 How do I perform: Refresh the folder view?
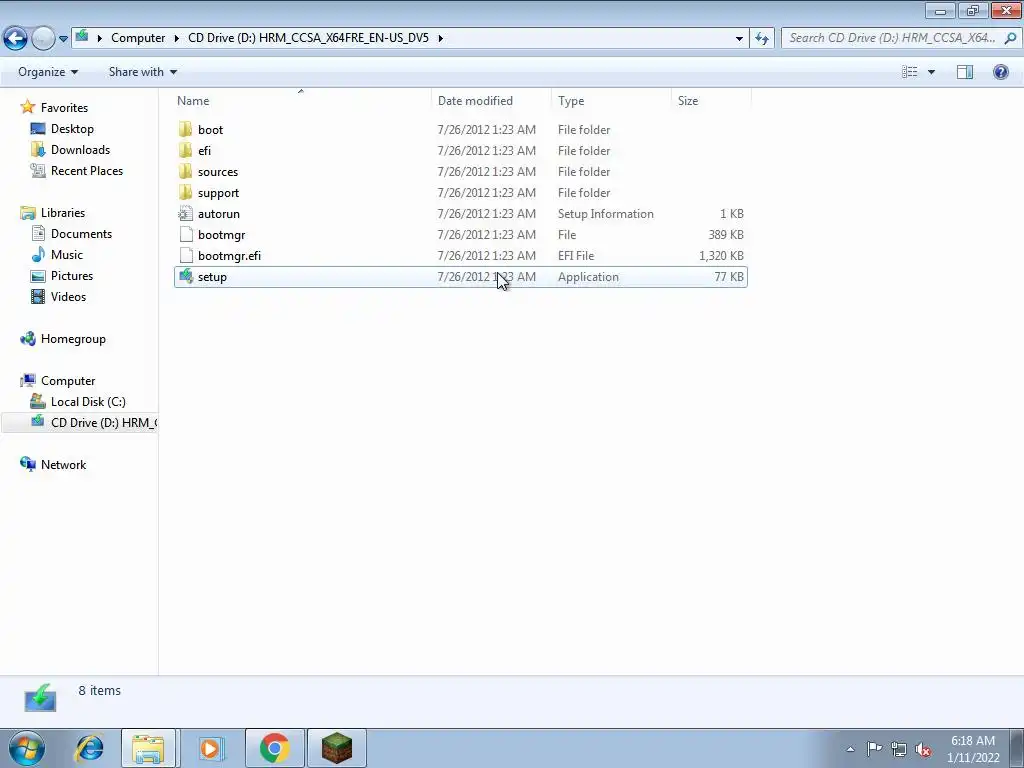click(761, 38)
